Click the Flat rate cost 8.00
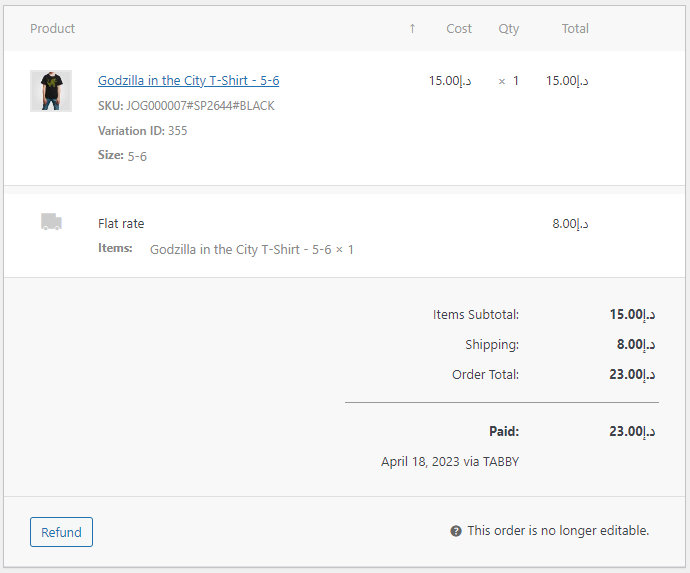 [570, 224]
